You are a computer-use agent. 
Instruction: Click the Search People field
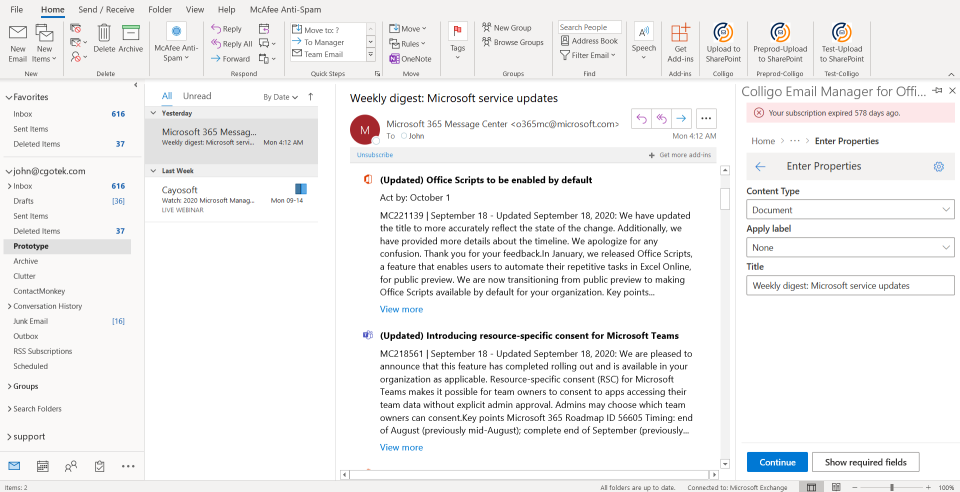(590, 27)
